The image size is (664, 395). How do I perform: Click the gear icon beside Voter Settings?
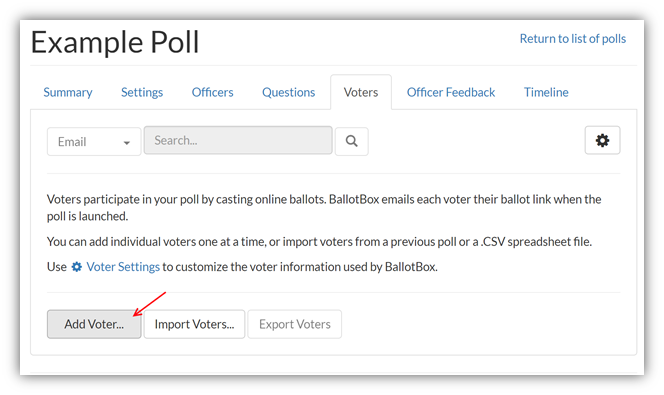coord(77,267)
